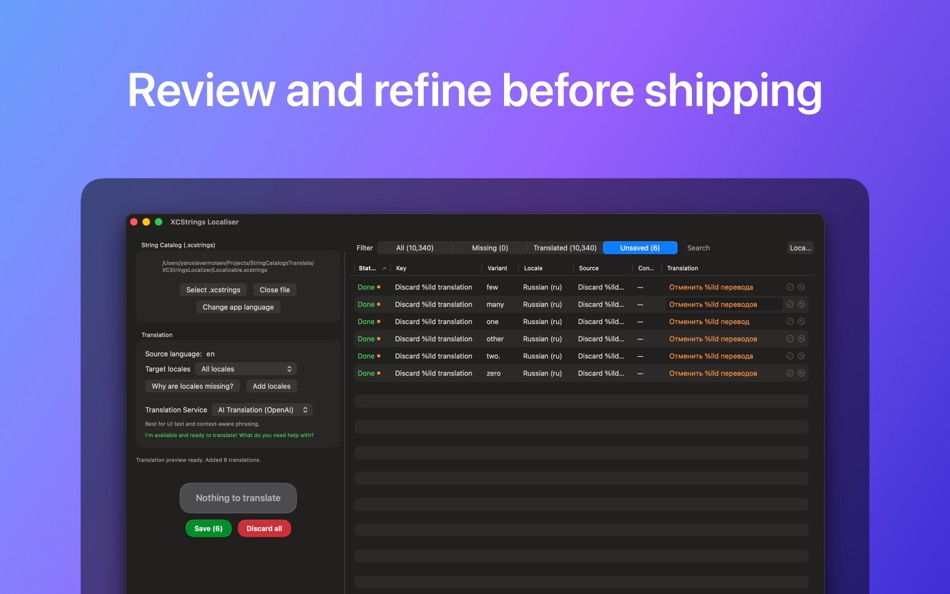Click 'Why are locales missing?' button
This screenshot has width=950, height=594.
coord(192,386)
